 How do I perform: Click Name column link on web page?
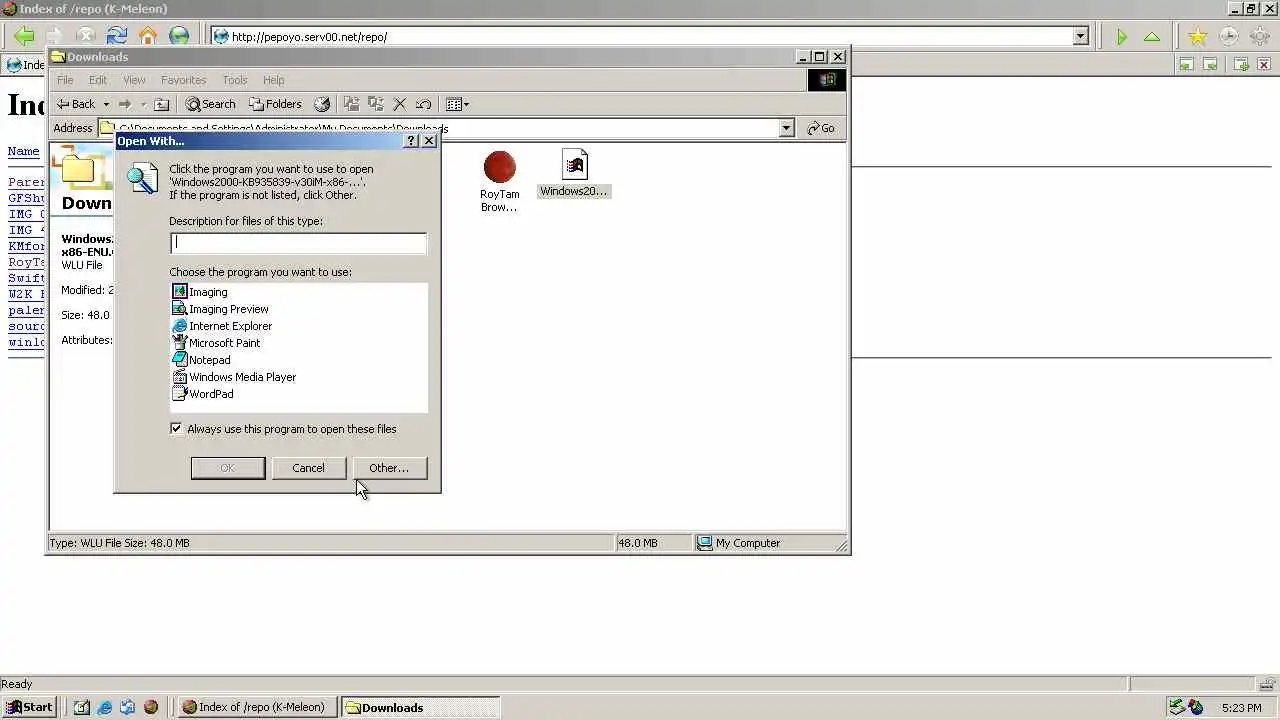tap(24, 152)
